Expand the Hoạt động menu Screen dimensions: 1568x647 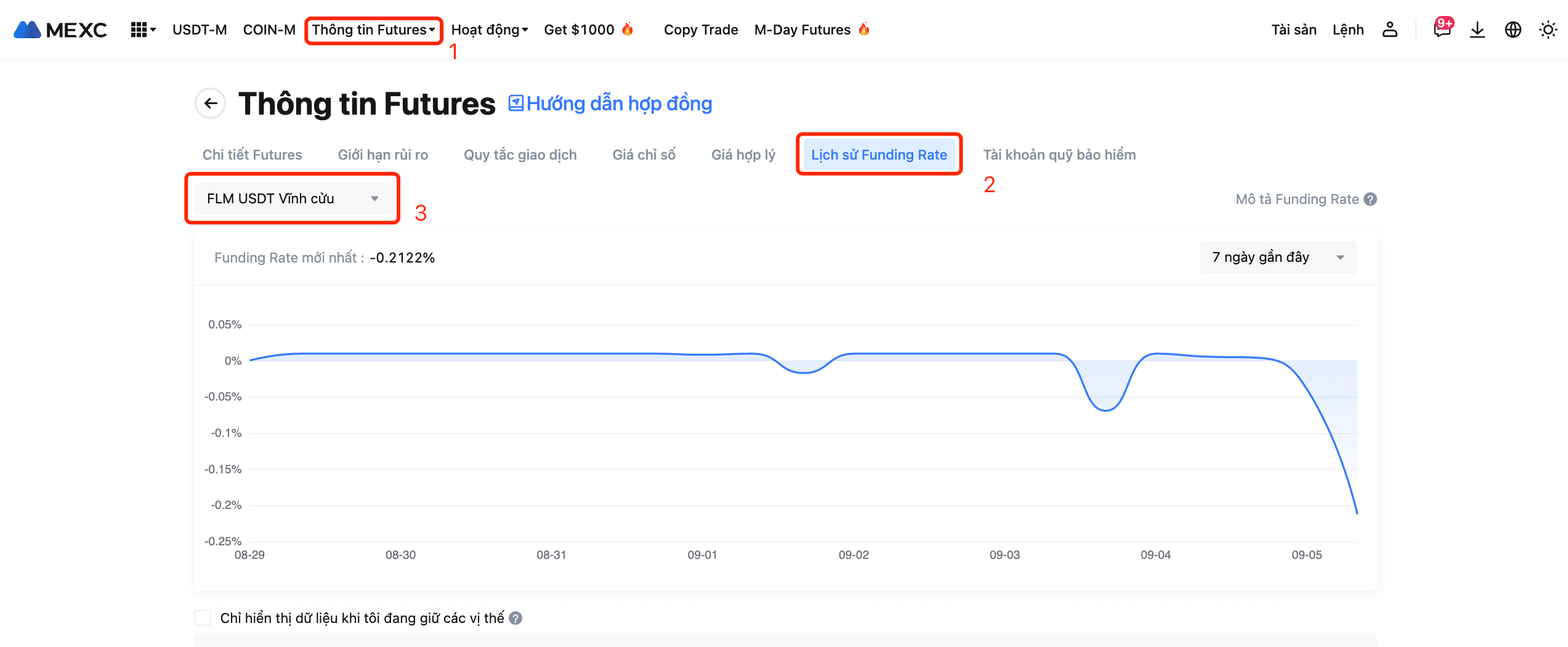(x=489, y=30)
